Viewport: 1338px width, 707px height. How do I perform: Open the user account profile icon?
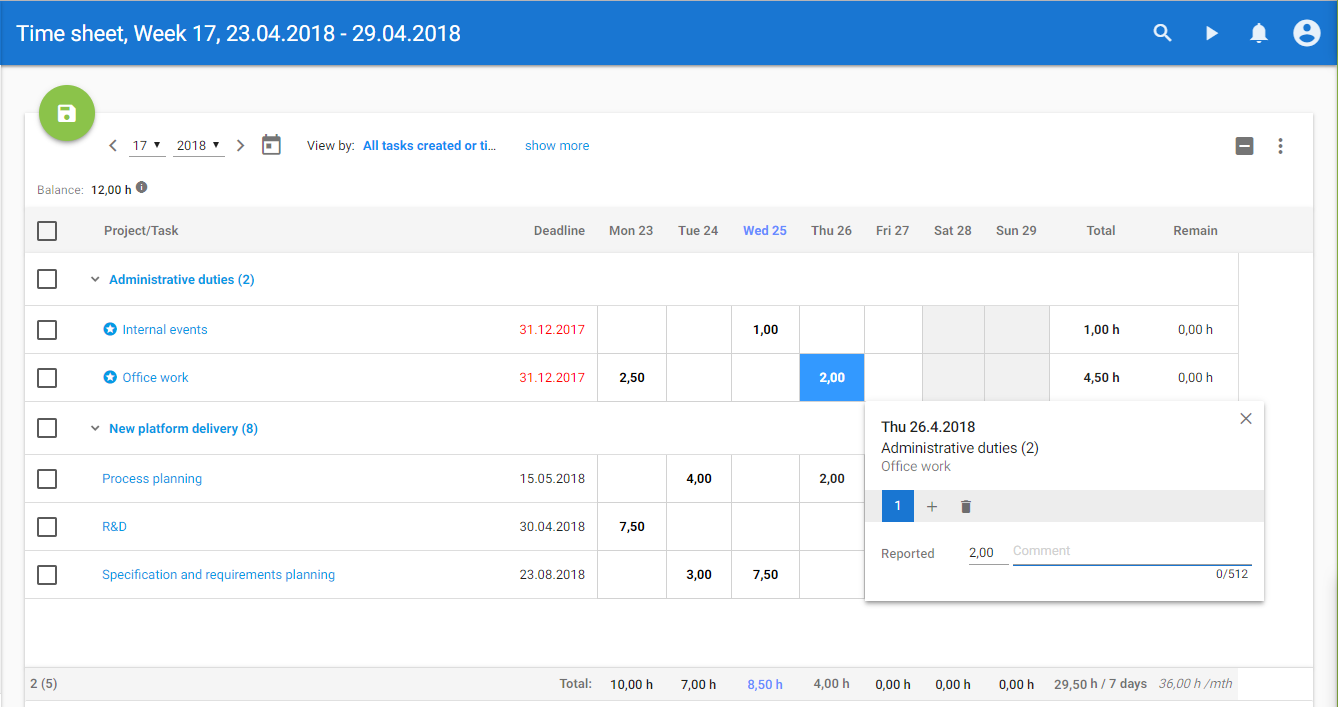click(x=1306, y=33)
